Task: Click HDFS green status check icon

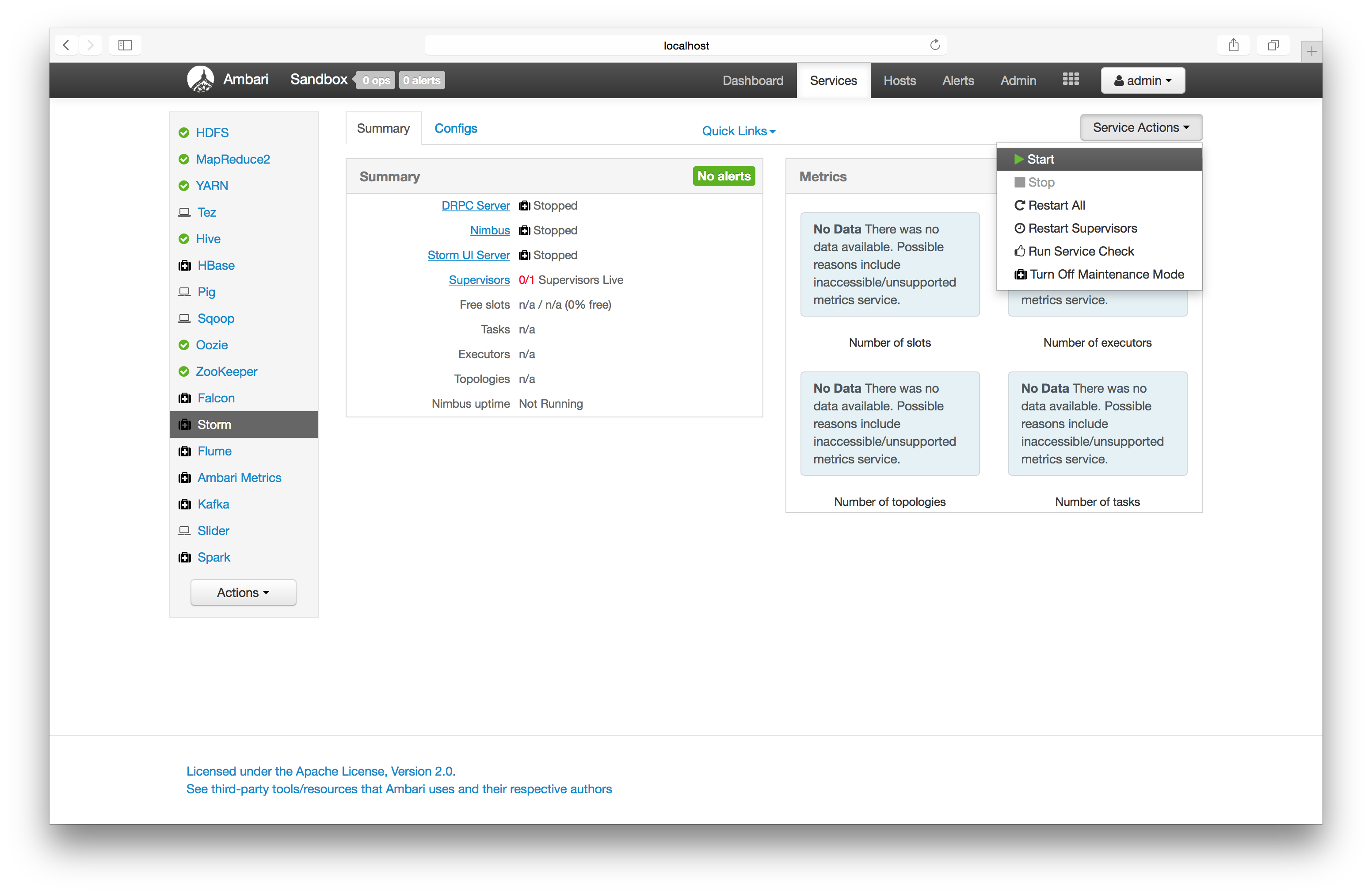Action: click(x=184, y=133)
